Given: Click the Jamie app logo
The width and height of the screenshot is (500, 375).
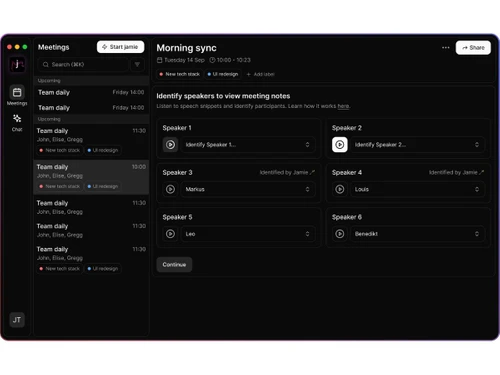Looking at the screenshot, I should click(17, 64).
